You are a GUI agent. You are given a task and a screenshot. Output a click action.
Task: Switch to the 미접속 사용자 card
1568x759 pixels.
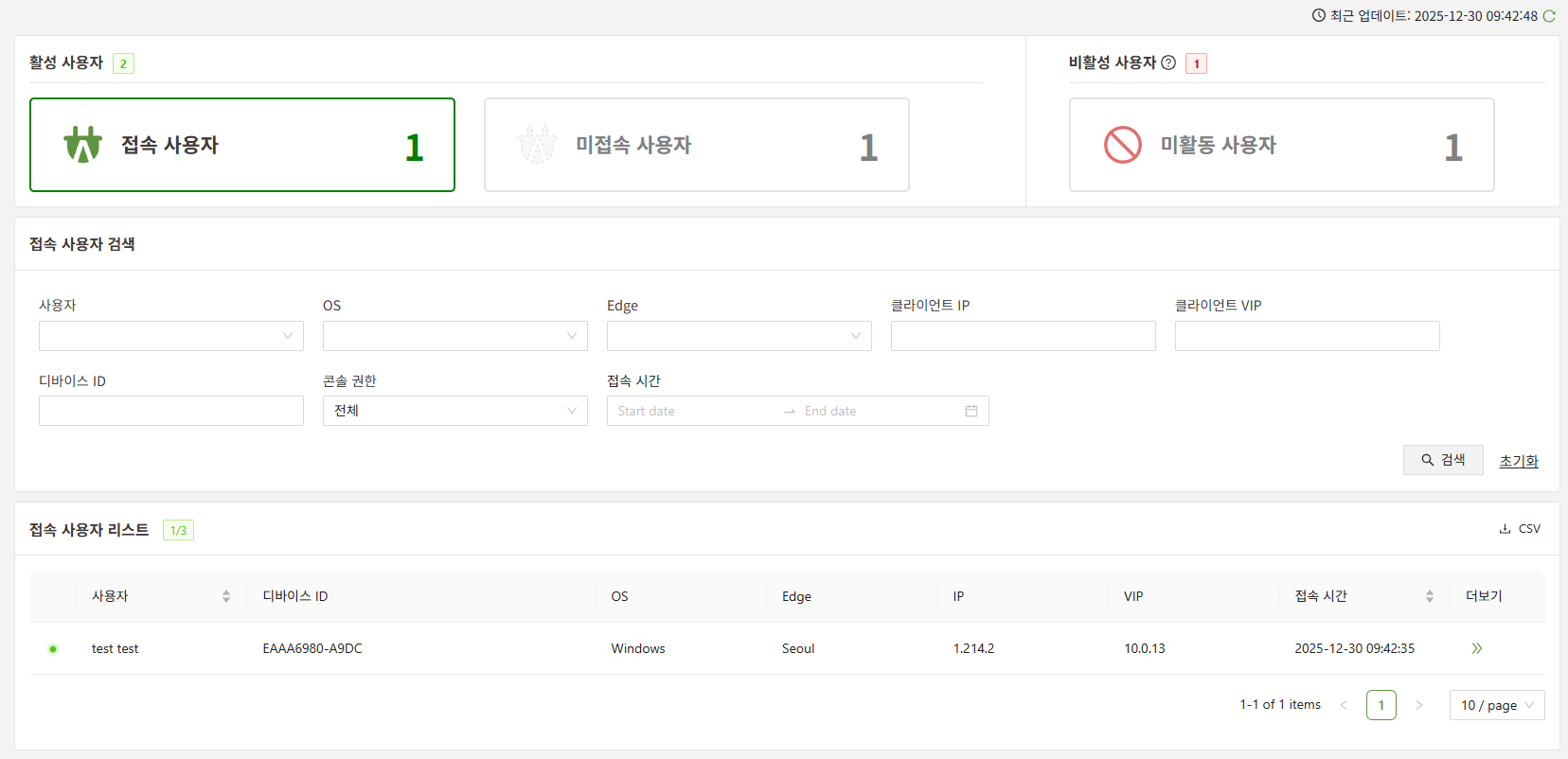[x=696, y=145]
